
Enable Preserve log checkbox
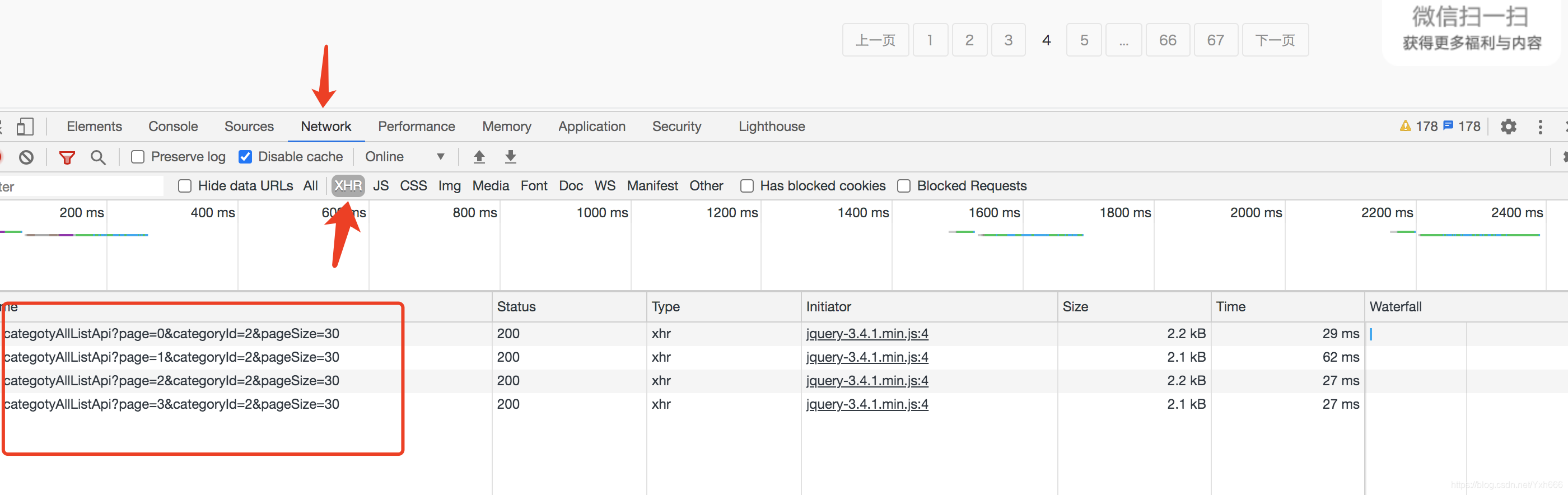click(x=138, y=157)
